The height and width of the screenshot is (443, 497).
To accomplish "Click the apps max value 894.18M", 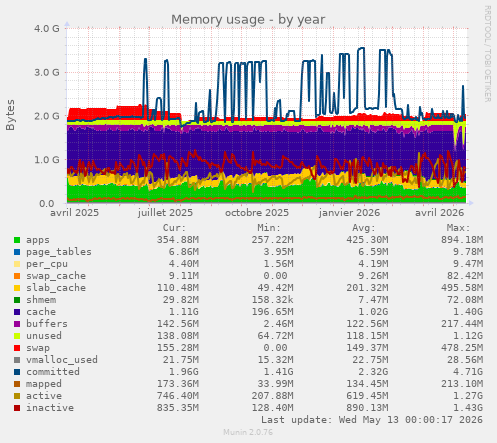I will (x=462, y=240).
